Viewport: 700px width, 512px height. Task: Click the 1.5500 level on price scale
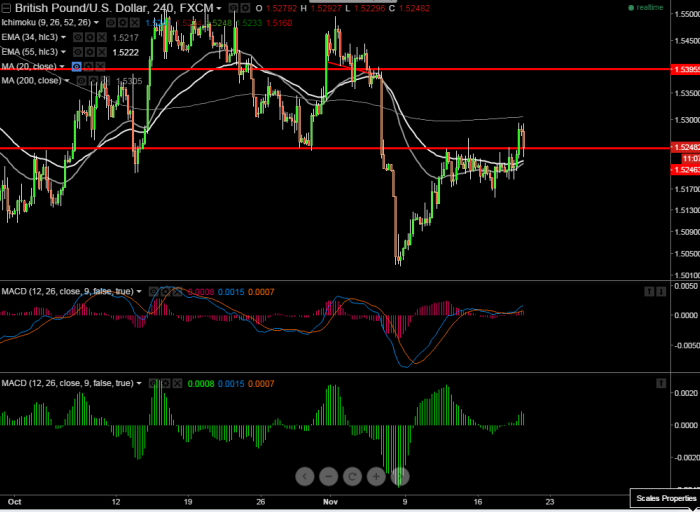click(688, 14)
